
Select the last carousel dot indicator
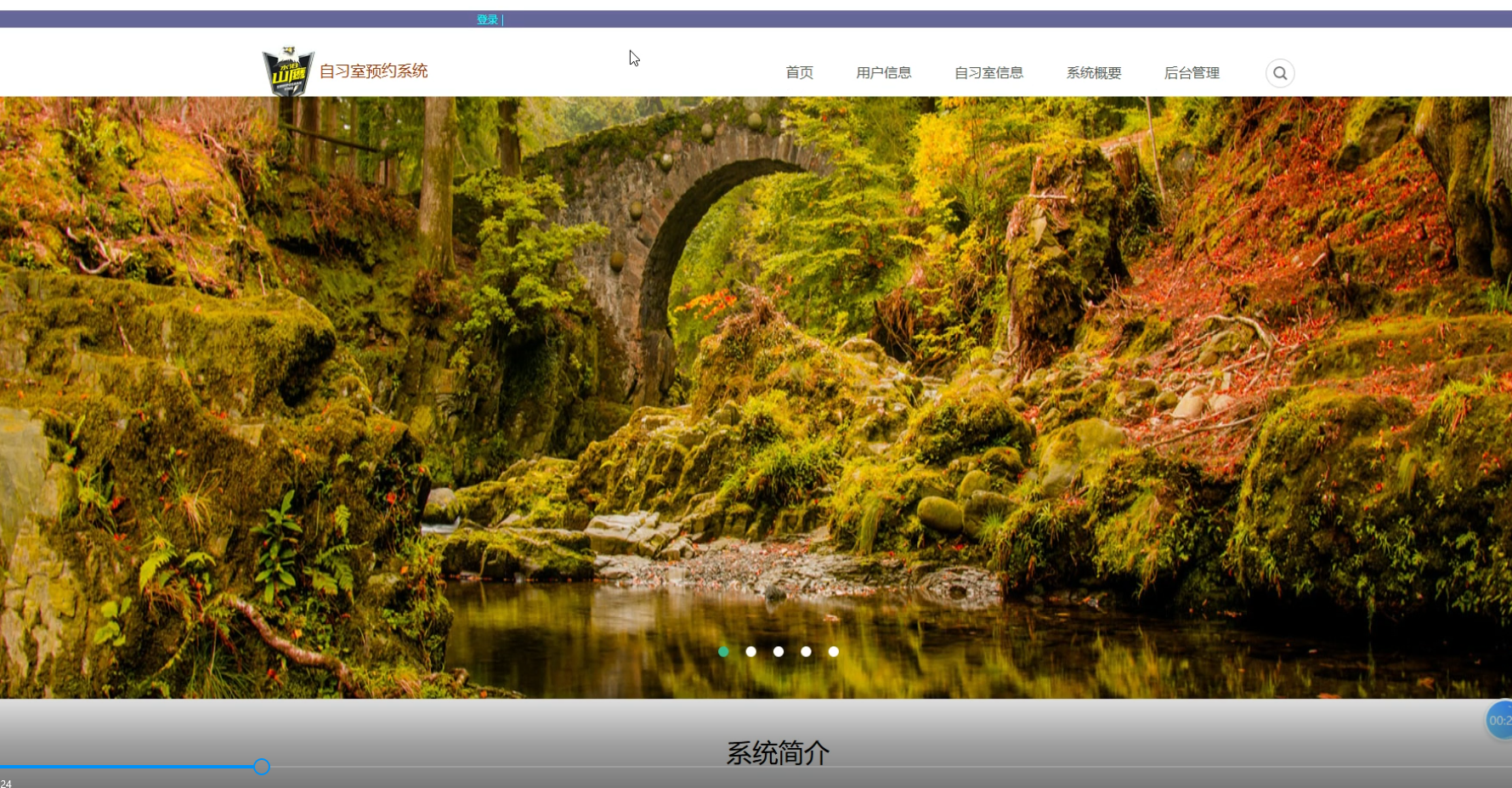[834, 652]
